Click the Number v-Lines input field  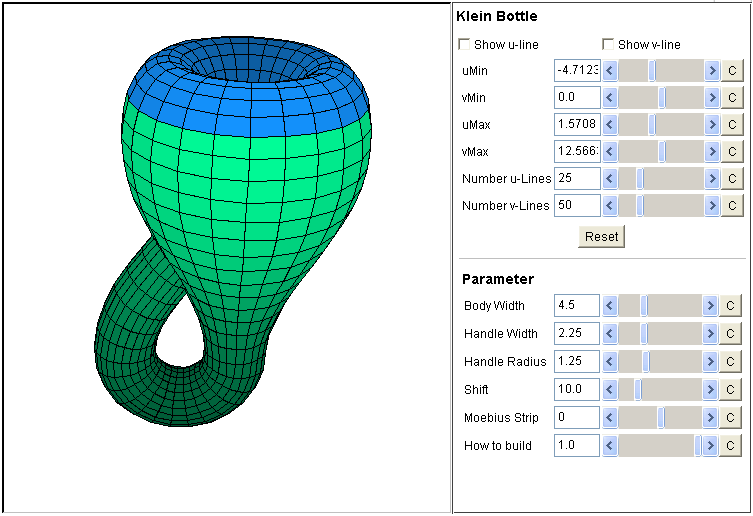(x=577, y=205)
